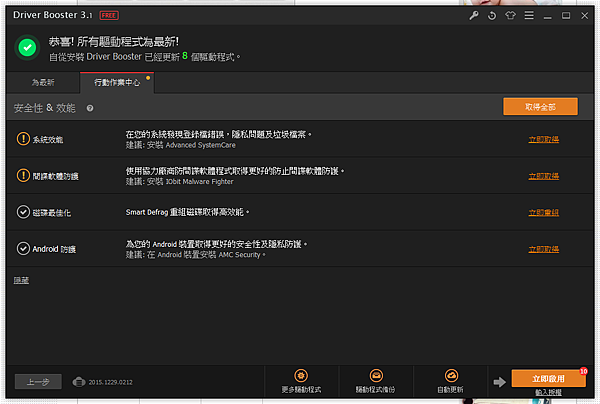Click the 輸入授權 enter license link
This screenshot has width=600, height=404.
(548, 392)
